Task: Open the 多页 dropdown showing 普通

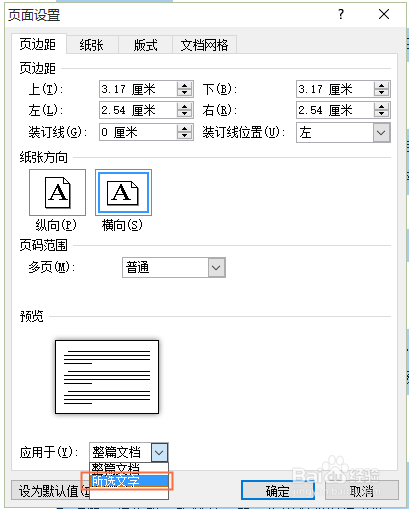Action: pyautogui.click(x=174, y=267)
